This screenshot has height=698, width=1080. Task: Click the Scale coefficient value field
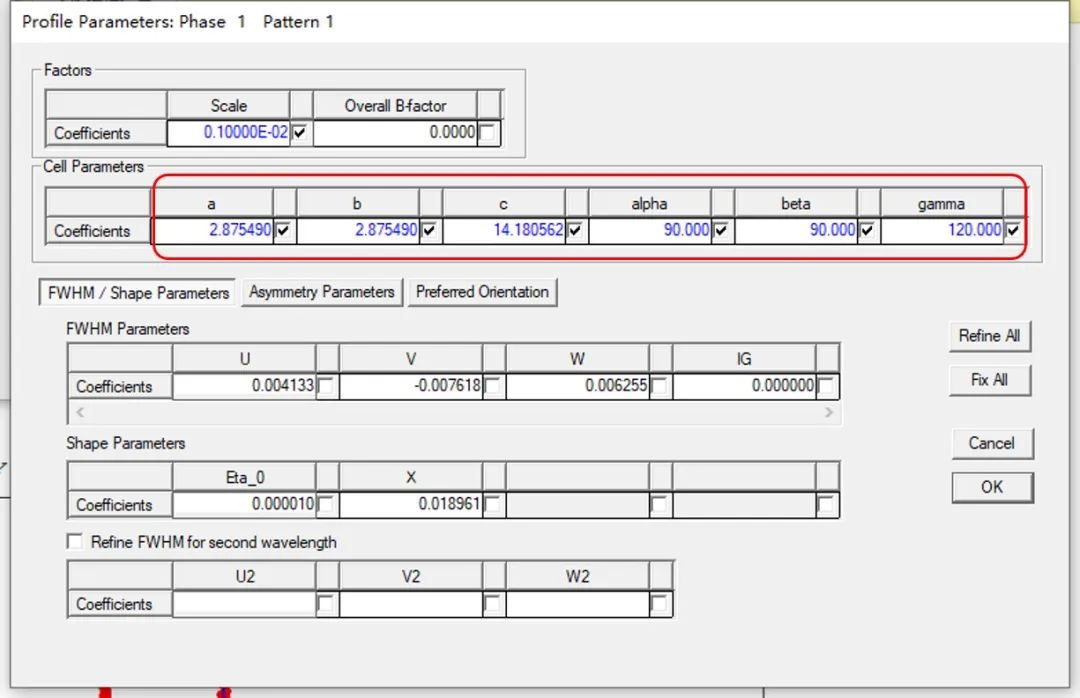(x=229, y=132)
